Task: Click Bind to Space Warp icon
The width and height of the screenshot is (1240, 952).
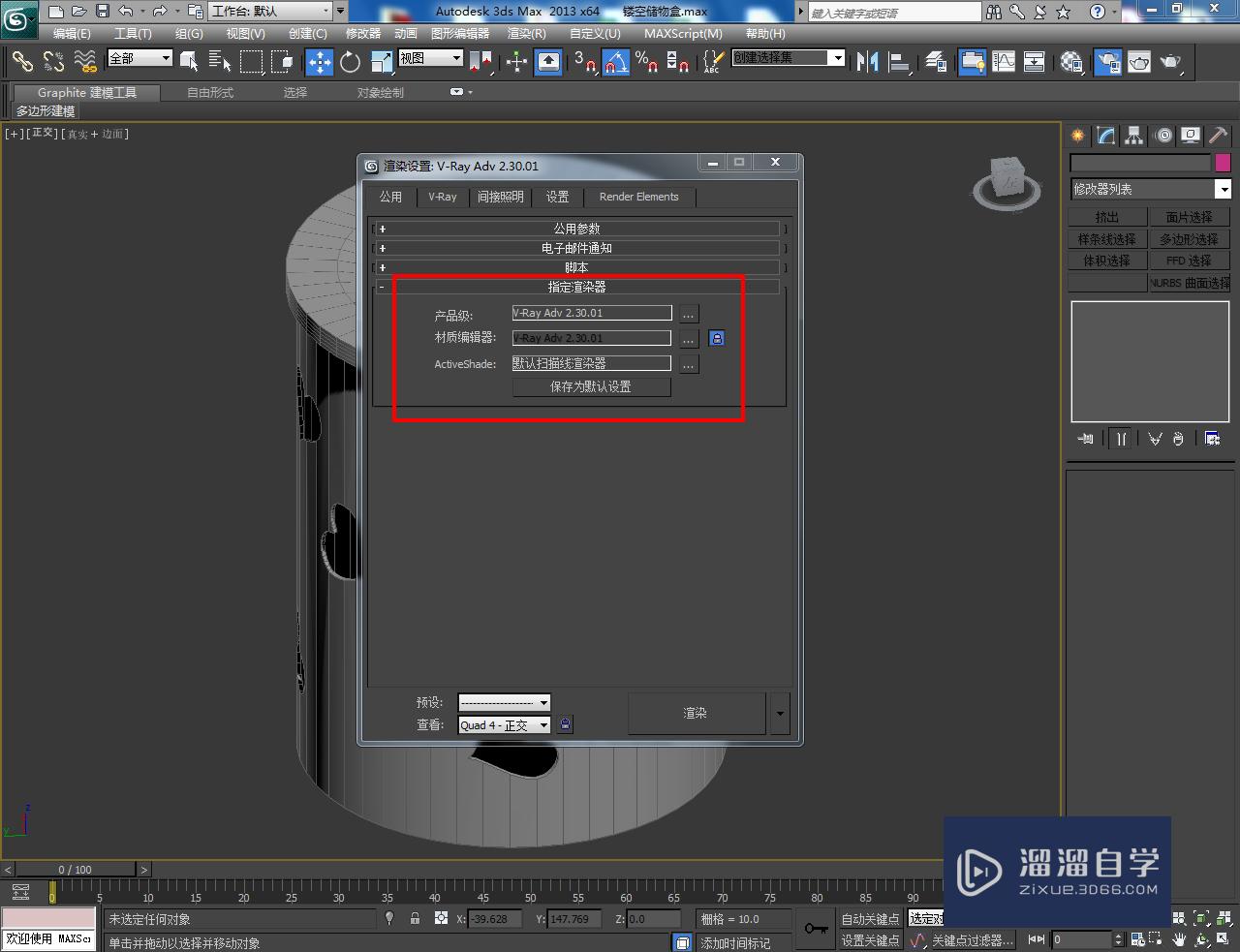Action: point(85,61)
